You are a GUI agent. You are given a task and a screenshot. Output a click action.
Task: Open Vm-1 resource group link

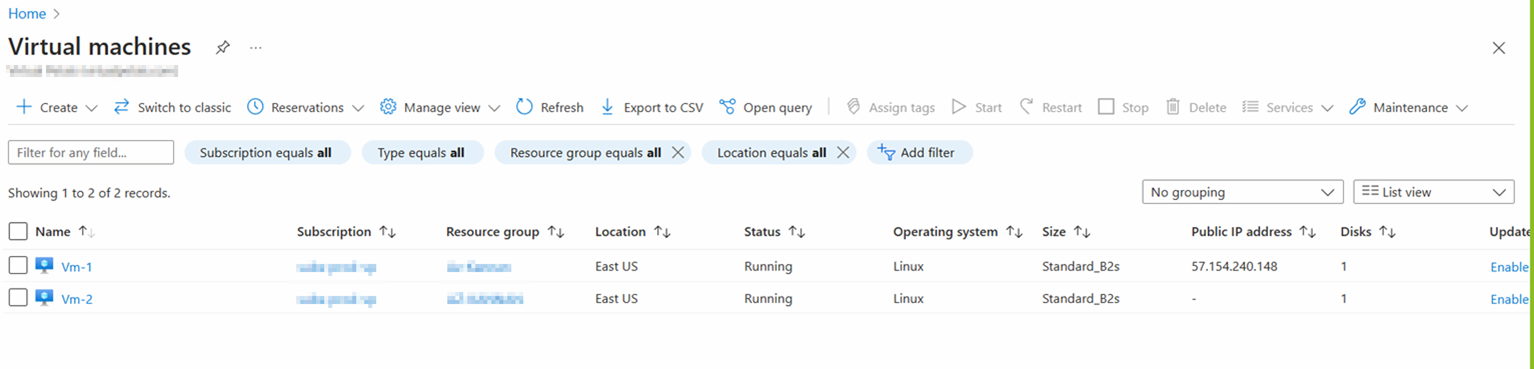[x=479, y=267]
